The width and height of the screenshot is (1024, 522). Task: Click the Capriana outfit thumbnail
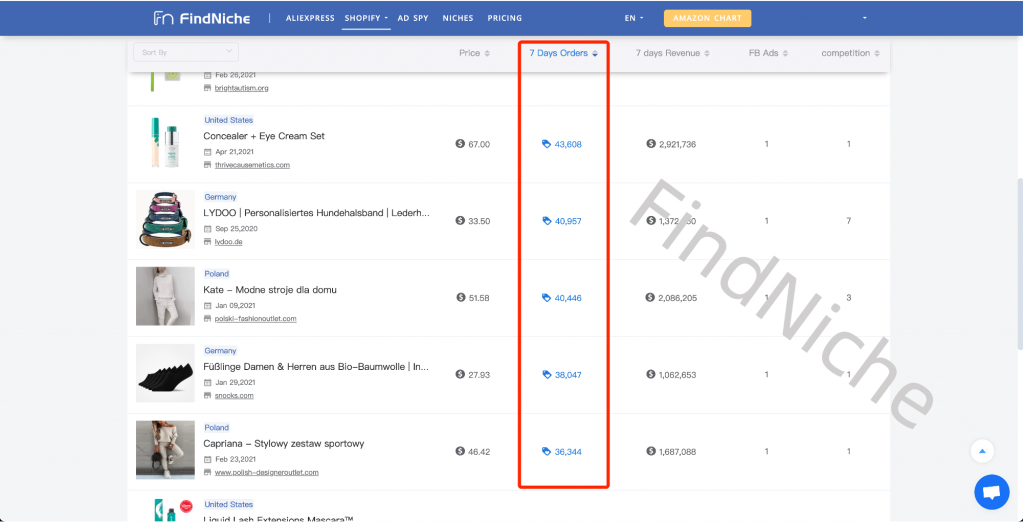165,450
